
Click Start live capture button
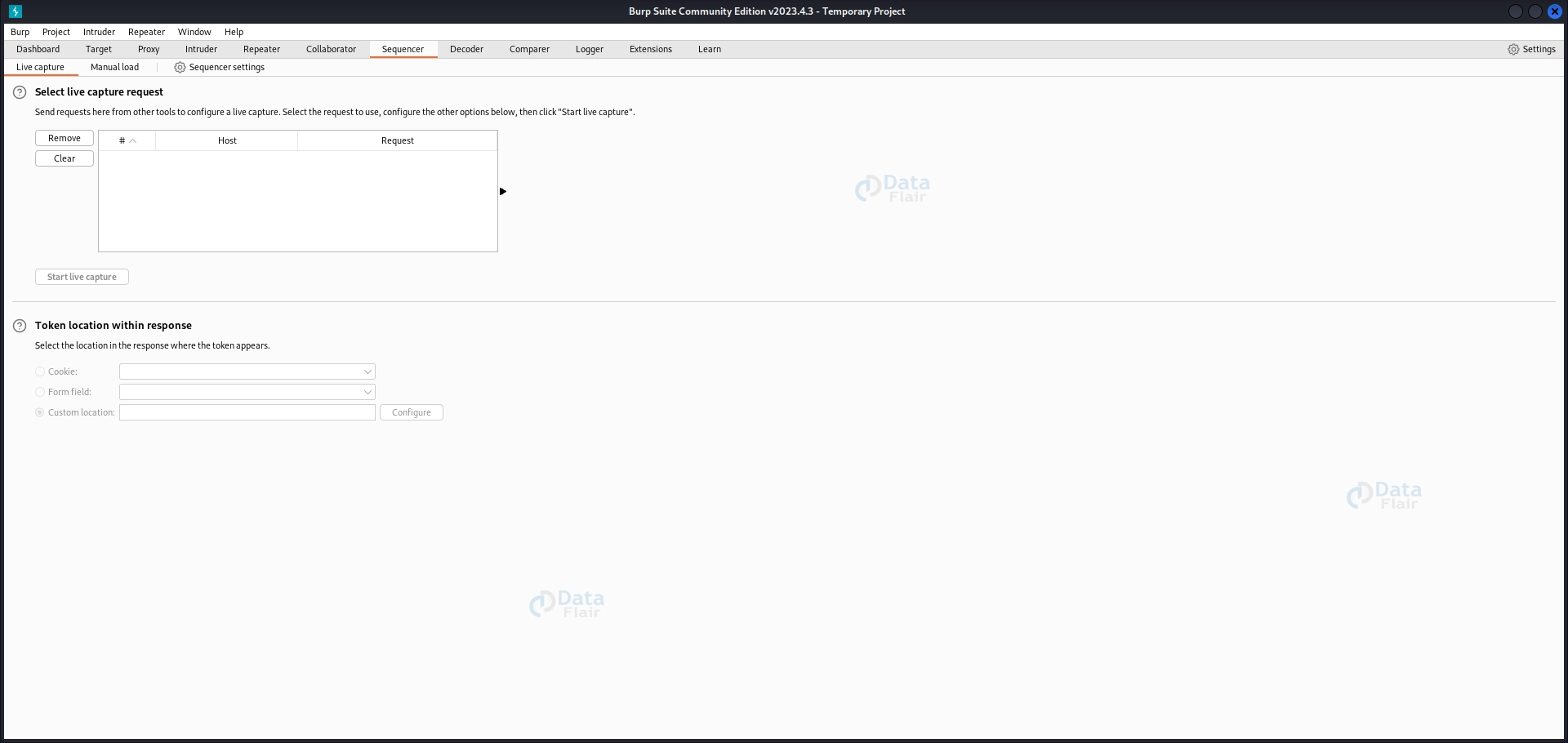82,277
